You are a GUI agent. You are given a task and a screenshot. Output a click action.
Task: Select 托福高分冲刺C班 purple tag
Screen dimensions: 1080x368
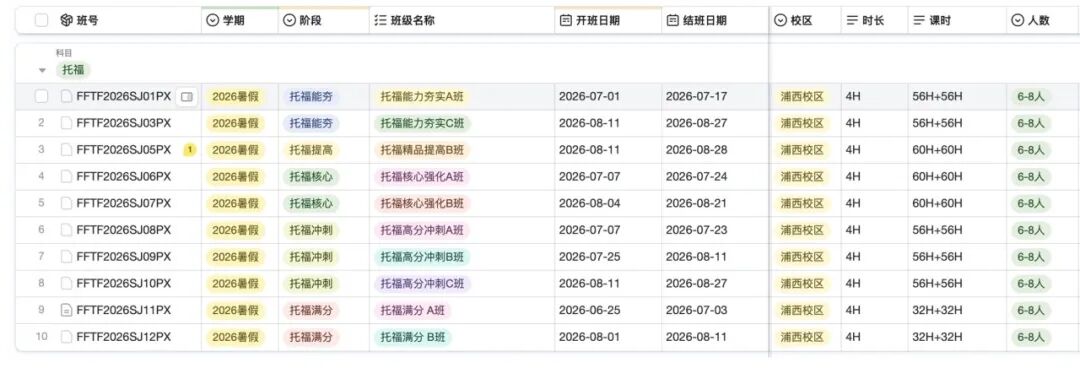click(x=422, y=283)
